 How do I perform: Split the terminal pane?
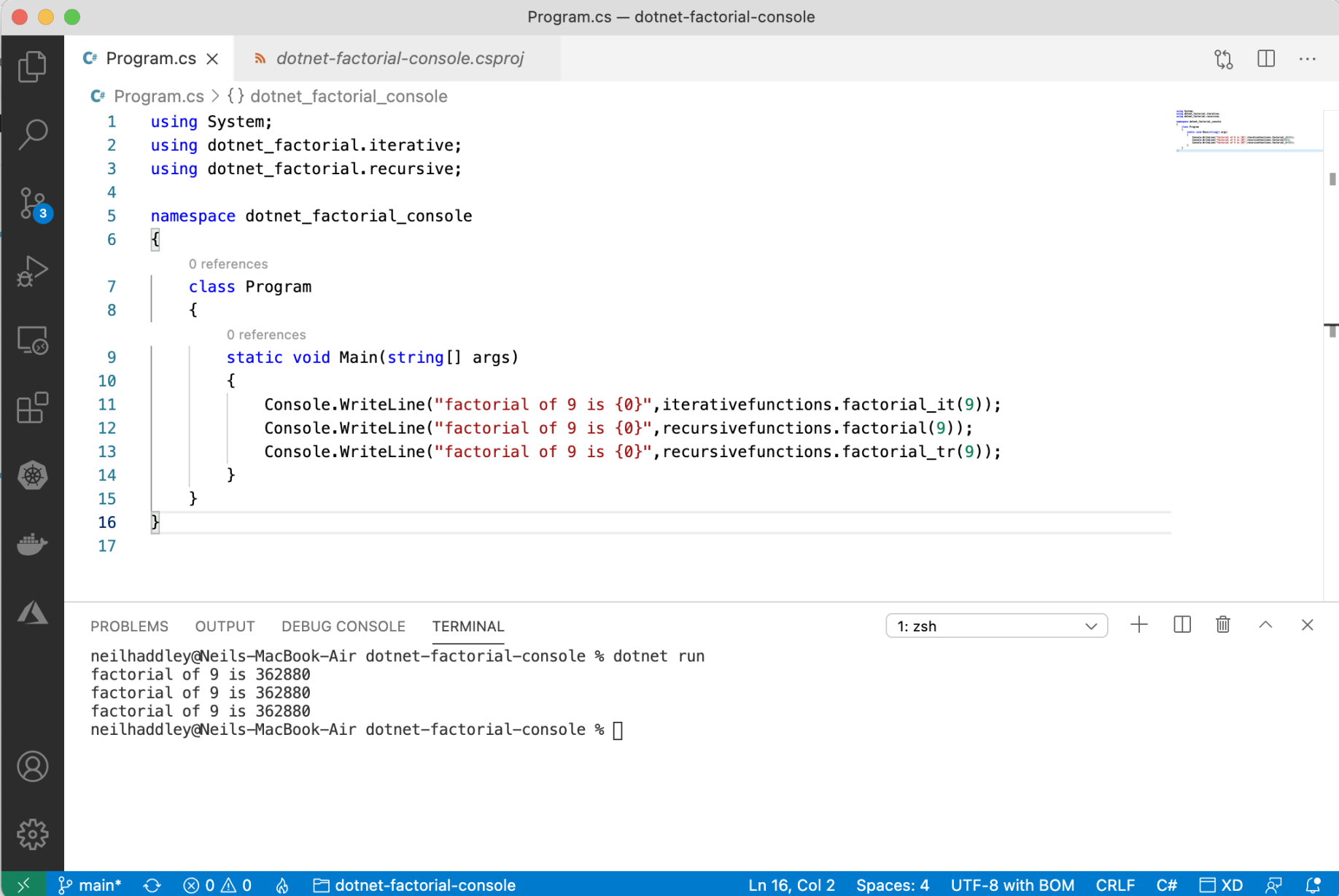coord(1182,626)
